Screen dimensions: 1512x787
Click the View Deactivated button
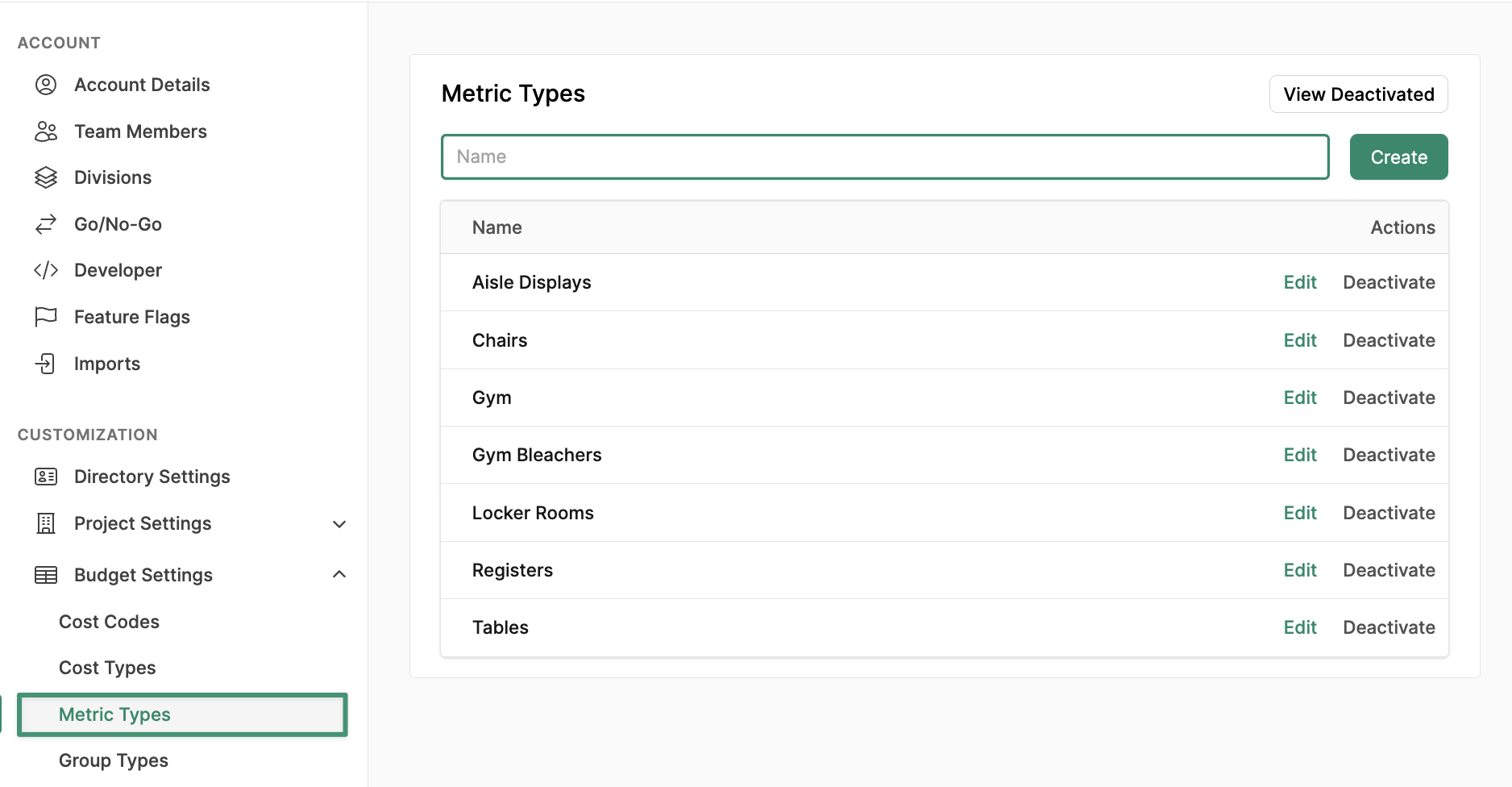[1358, 94]
